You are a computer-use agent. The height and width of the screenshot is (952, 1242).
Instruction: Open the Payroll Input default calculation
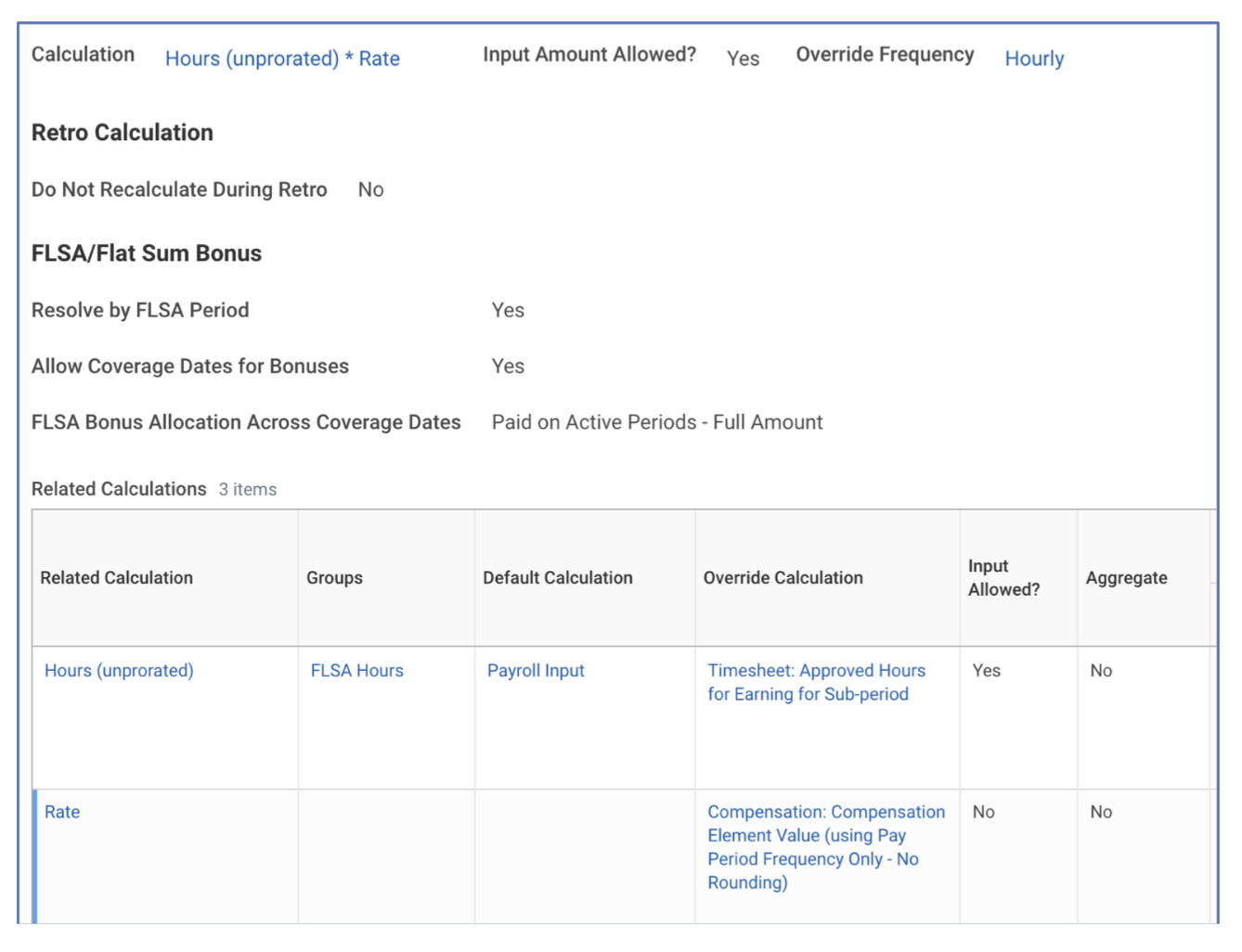pyautogui.click(x=536, y=670)
